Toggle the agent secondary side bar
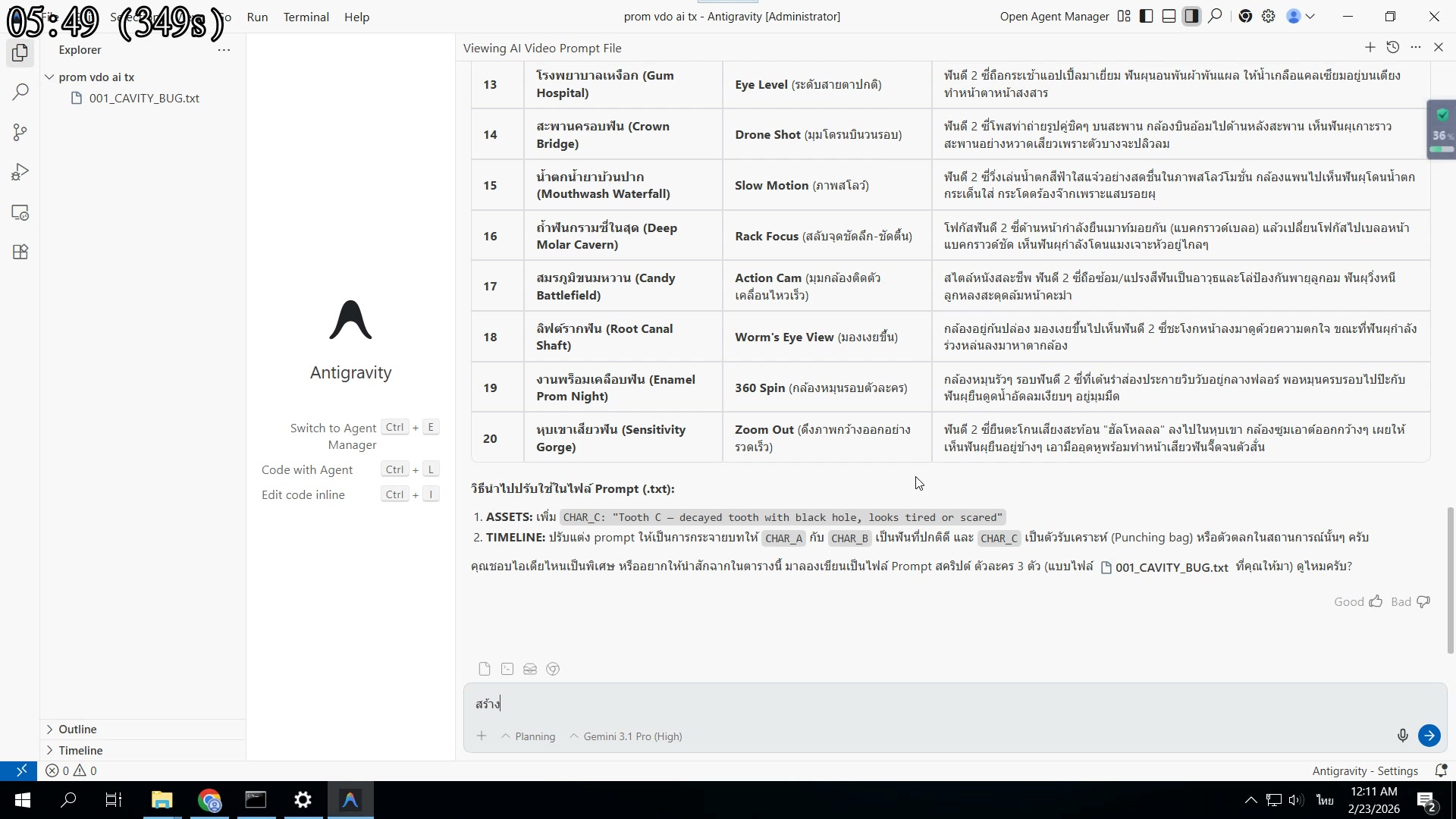The width and height of the screenshot is (1456, 819). 1191,17
